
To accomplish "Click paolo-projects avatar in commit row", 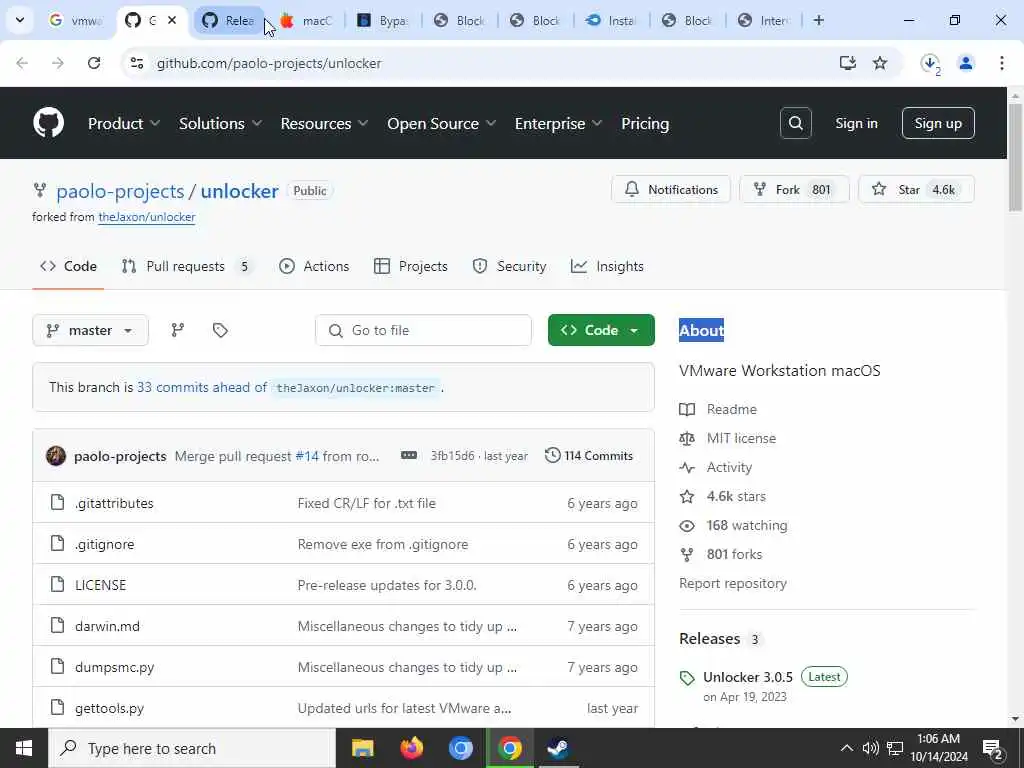I will point(56,456).
